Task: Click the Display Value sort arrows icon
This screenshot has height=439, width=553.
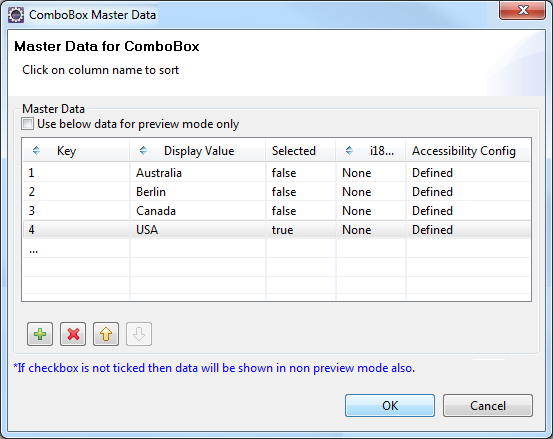Action: tap(143, 151)
